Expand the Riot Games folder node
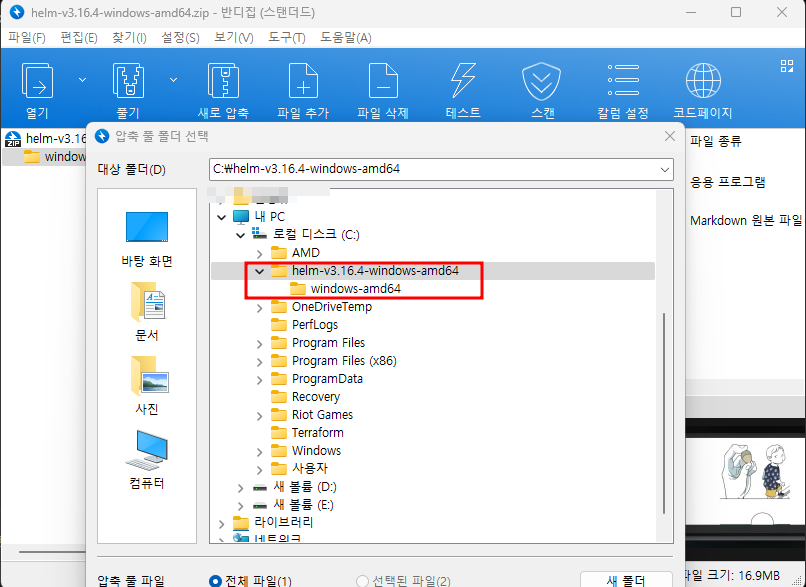The width and height of the screenshot is (806, 587). (x=260, y=416)
